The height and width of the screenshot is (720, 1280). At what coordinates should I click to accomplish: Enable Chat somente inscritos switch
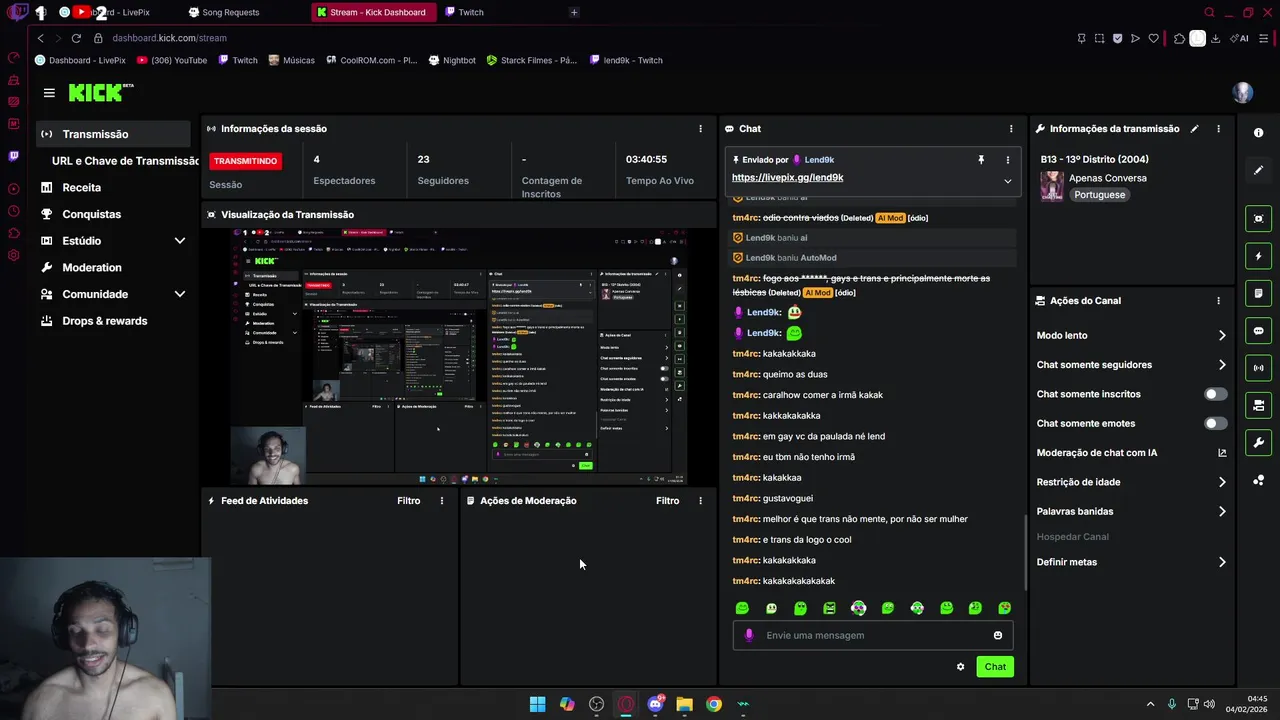[x=1215, y=394]
